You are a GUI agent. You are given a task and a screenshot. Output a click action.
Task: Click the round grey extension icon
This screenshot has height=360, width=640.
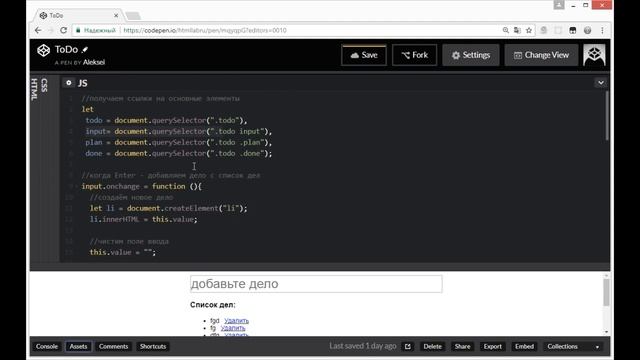pos(587,30)
